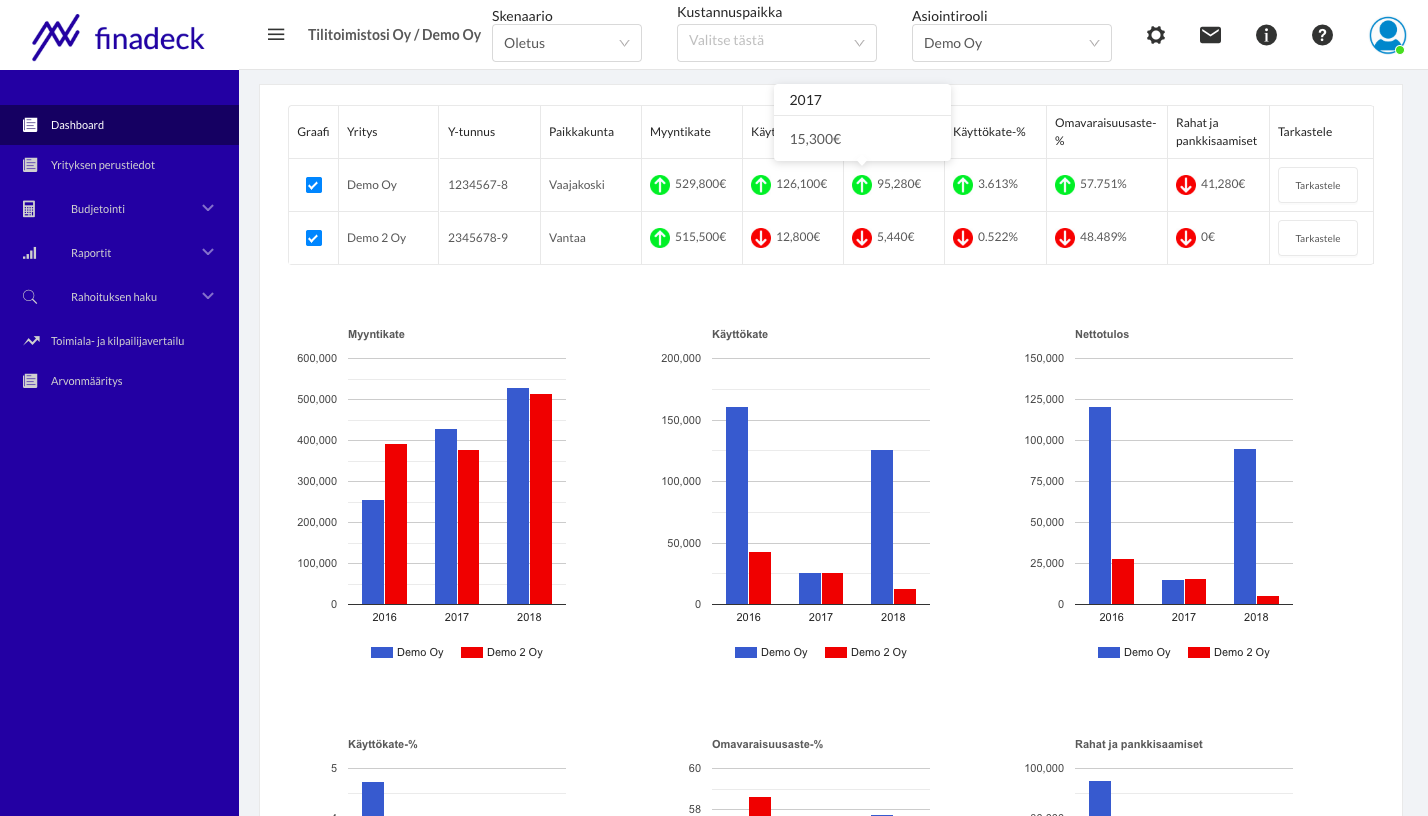
Task: Expand the Raportit submenu chevron
Action: click(208, 253)
